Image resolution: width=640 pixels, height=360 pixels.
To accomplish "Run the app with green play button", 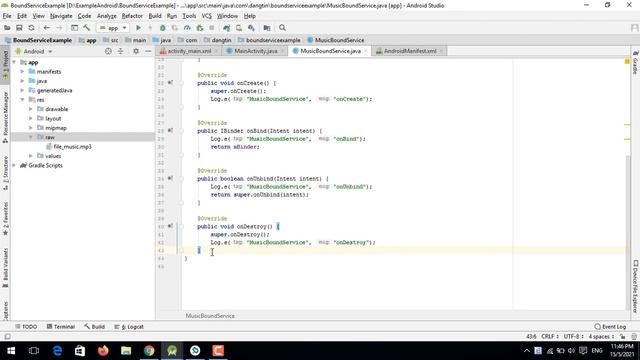I will [138, 28].
